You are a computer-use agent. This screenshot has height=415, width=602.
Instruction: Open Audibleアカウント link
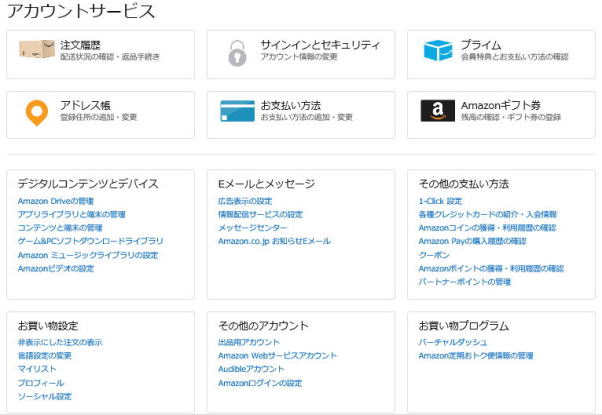tap(251, 369)
